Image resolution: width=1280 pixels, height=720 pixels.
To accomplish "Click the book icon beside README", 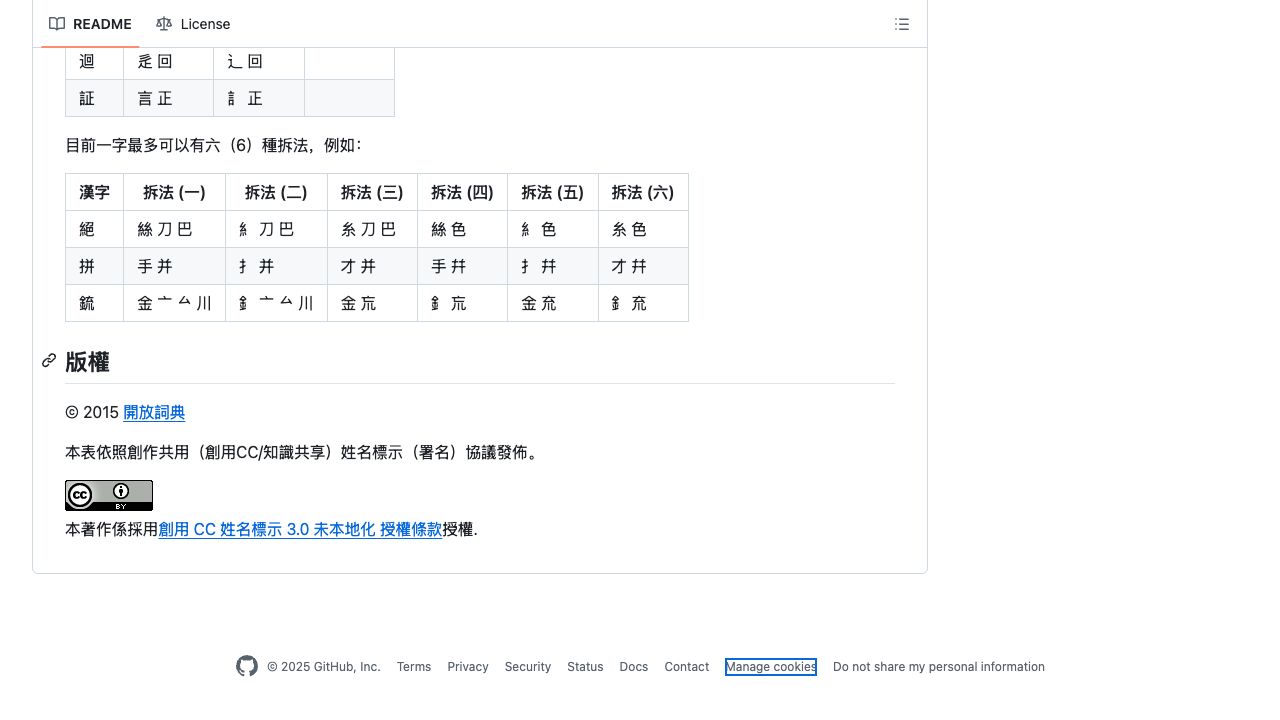I will pos(57,24).
